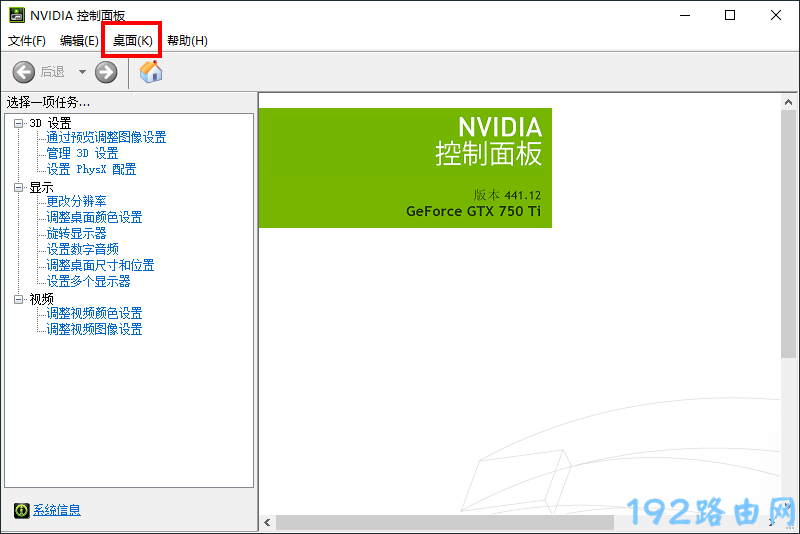
Task: Open 管理 3D 设置
Action: tap(82, 153)
